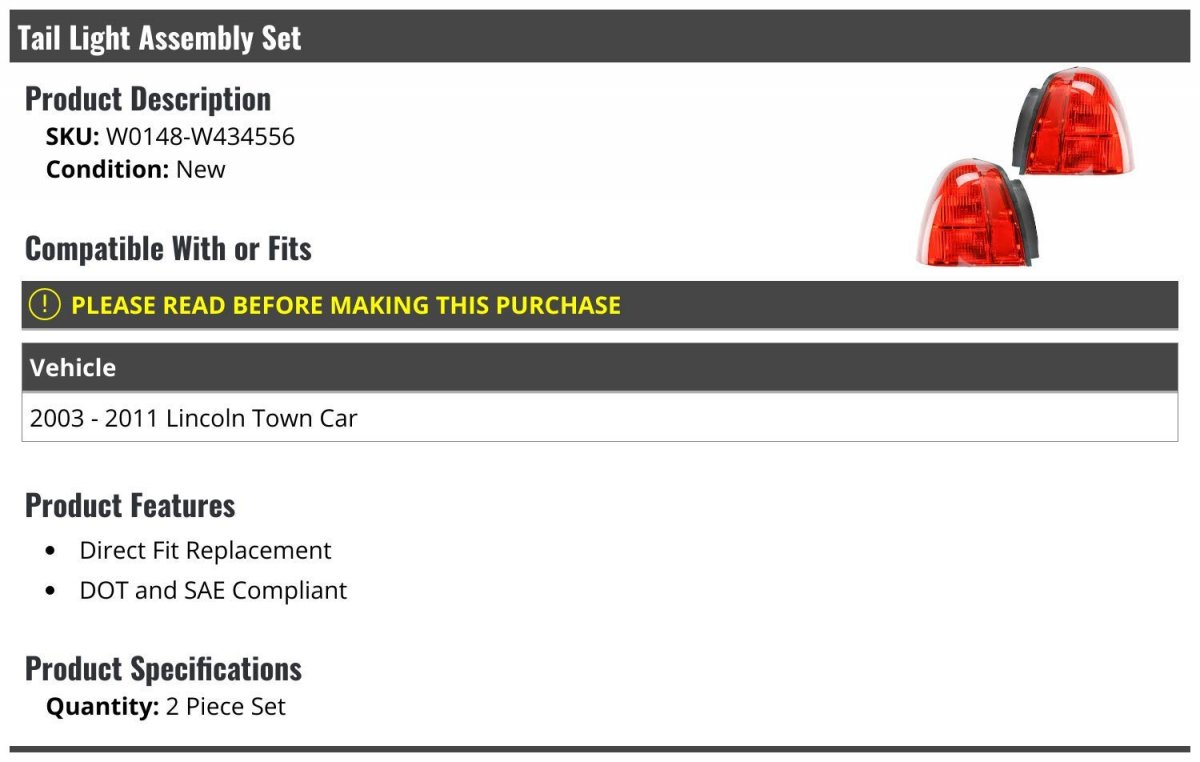Screen dimensions: 1200x762
Task: Click the DOT and SAE Compliant bullet
Action: (213, 590)
